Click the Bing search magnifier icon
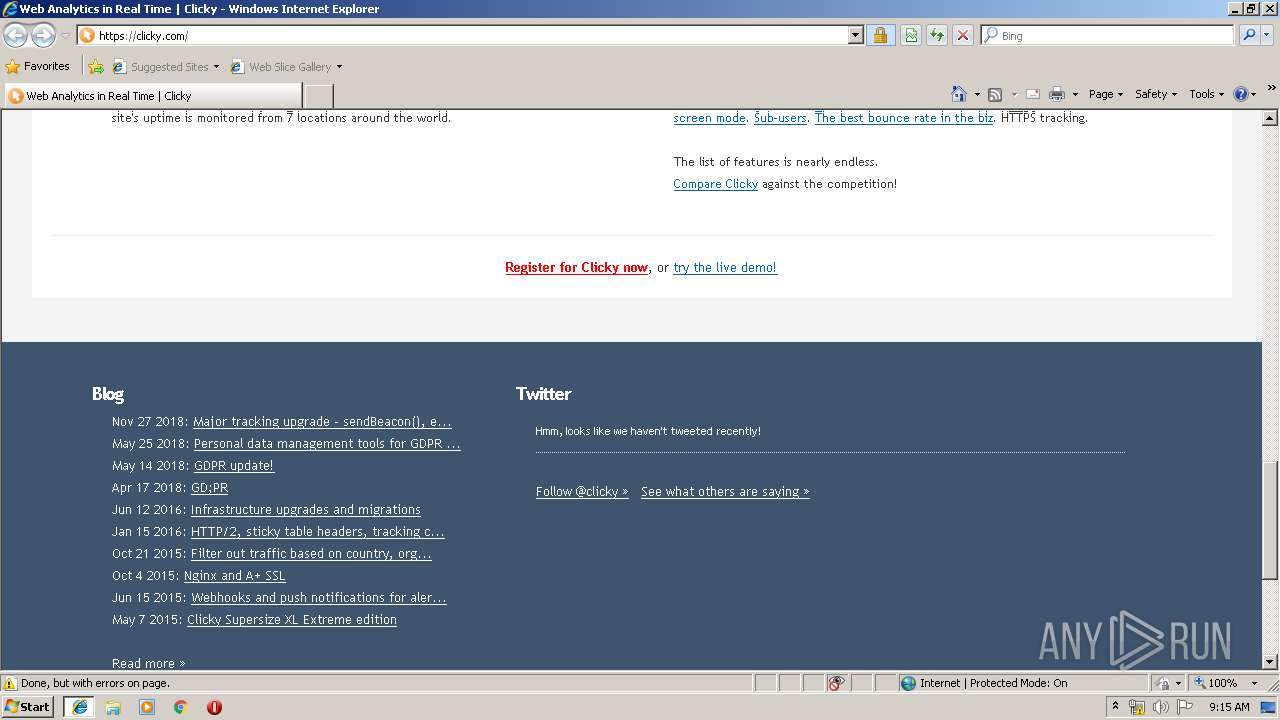 point(1249,35)
